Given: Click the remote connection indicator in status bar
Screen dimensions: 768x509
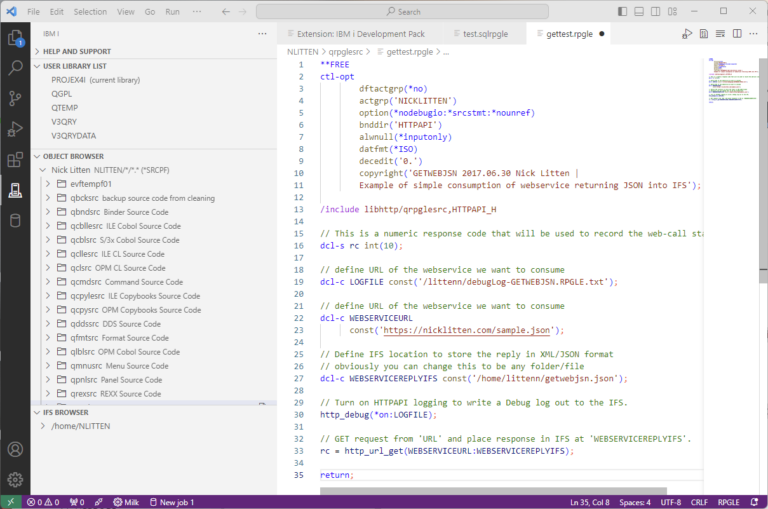Looking at the screenshot, I should (10, 502).
